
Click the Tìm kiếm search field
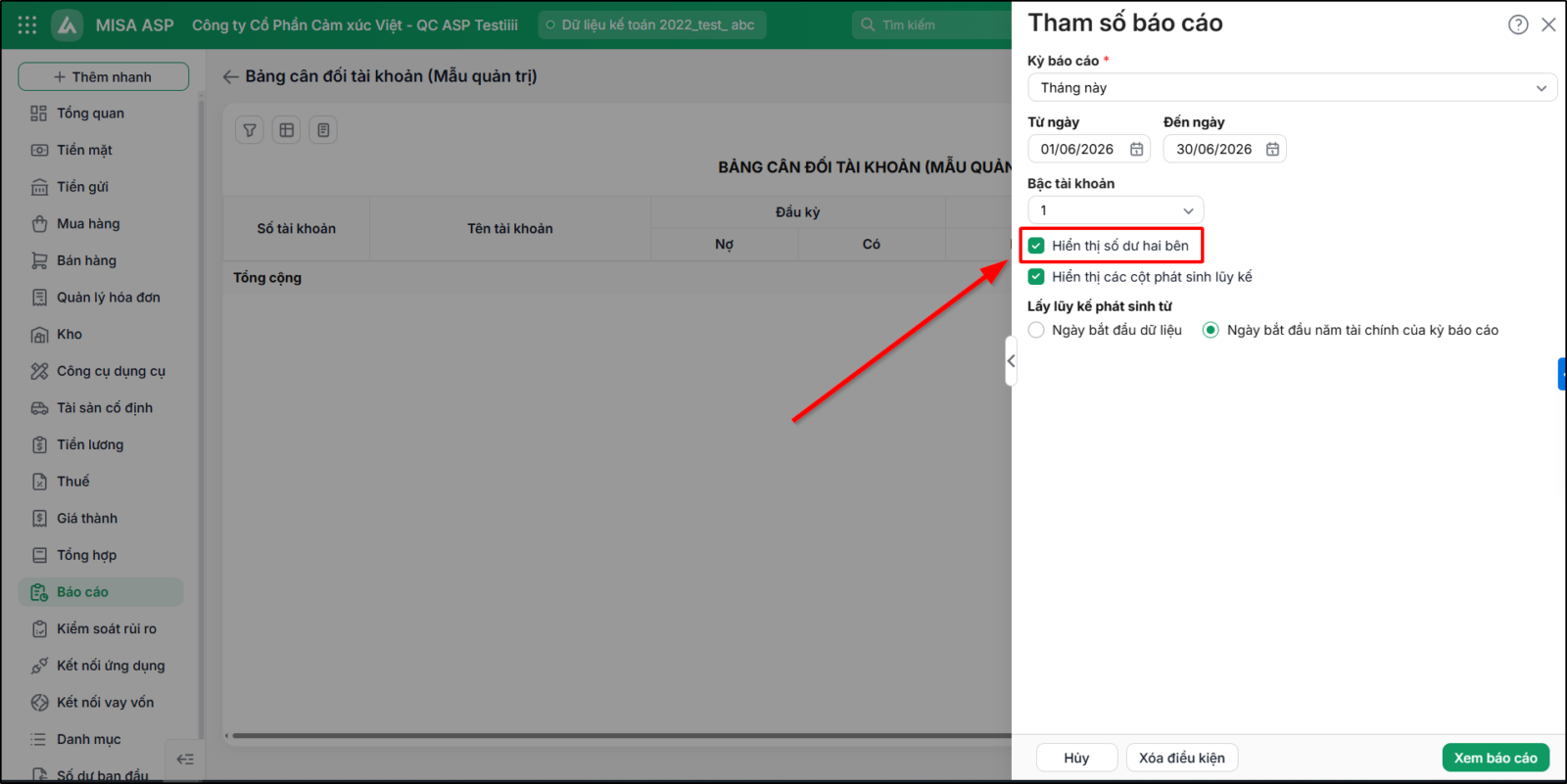coord(932,24)
